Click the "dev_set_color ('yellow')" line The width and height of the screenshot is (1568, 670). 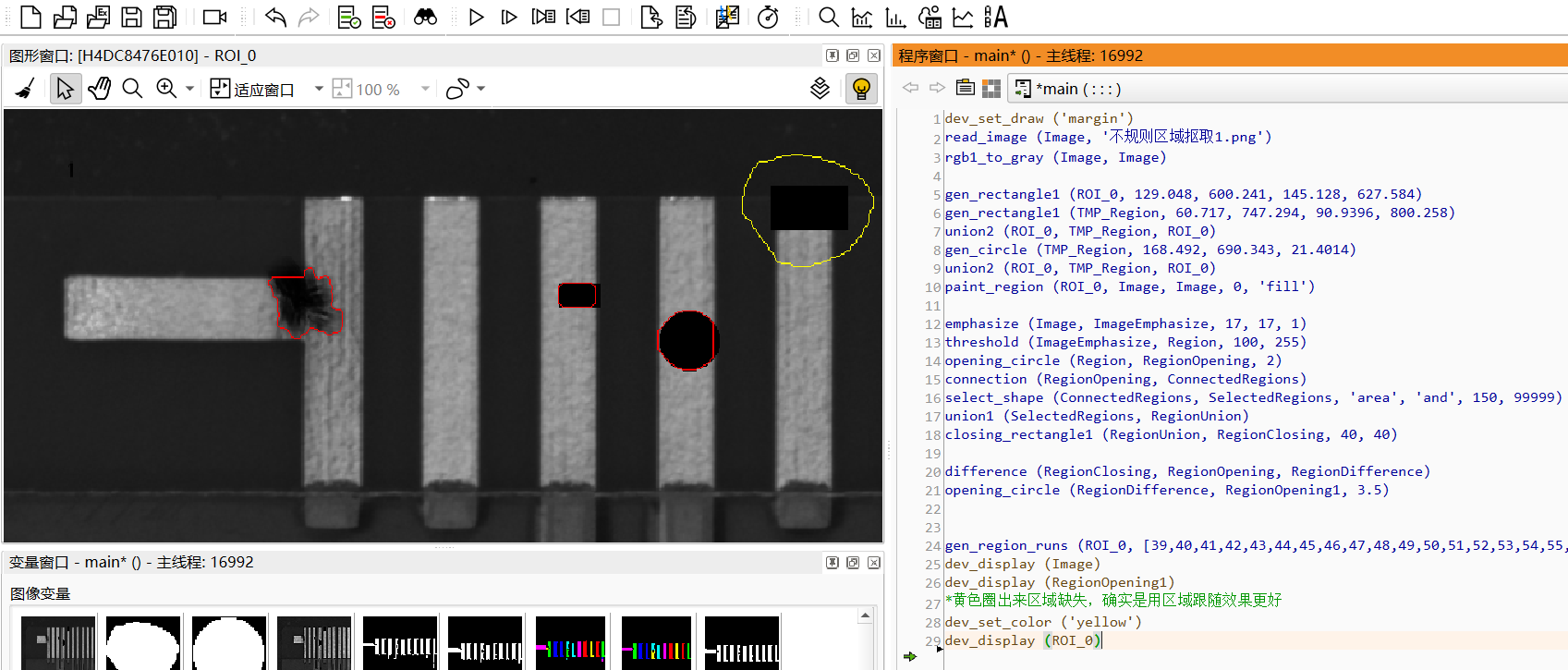click(1043, 622)
